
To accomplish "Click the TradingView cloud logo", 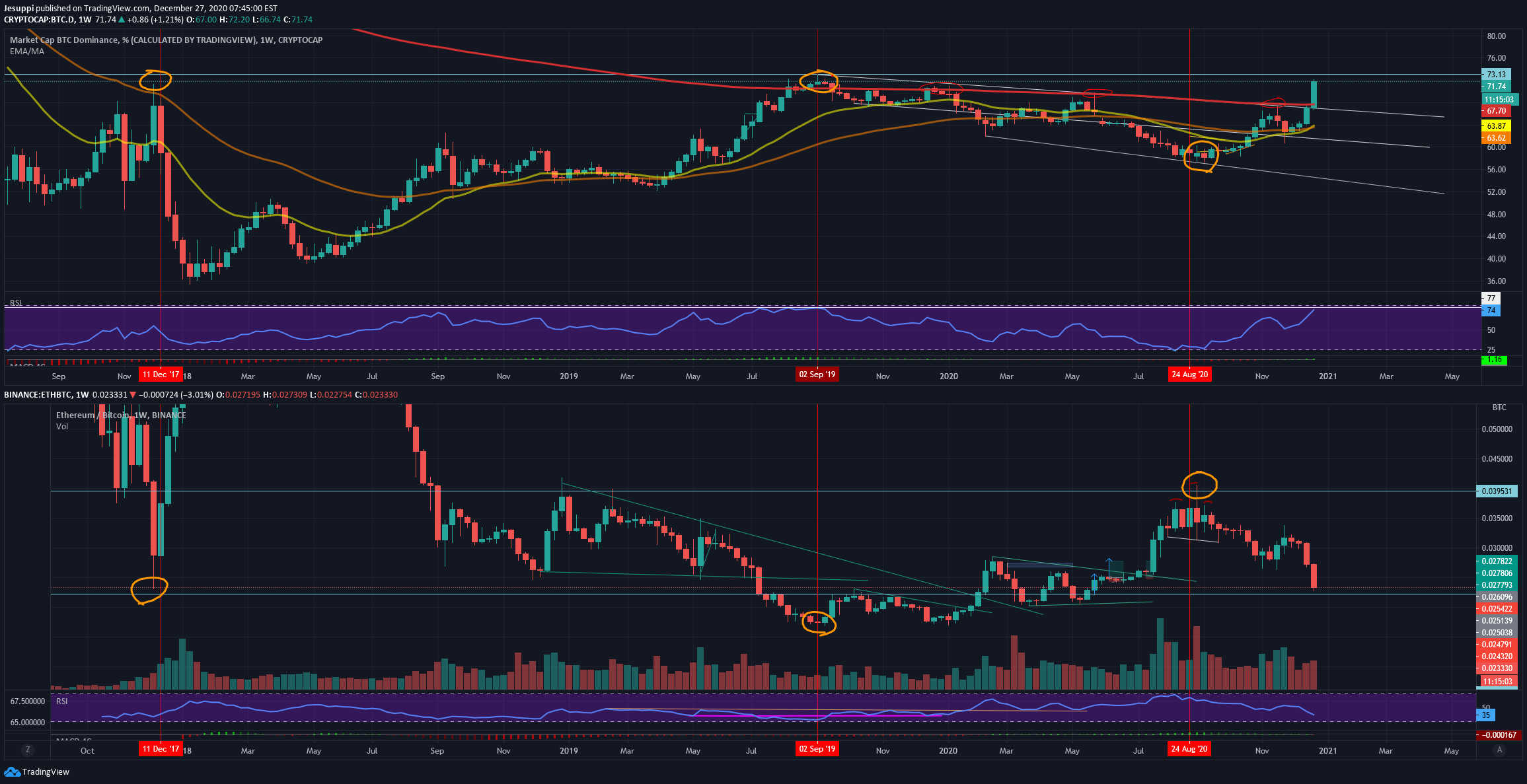I will coord(12,771).
